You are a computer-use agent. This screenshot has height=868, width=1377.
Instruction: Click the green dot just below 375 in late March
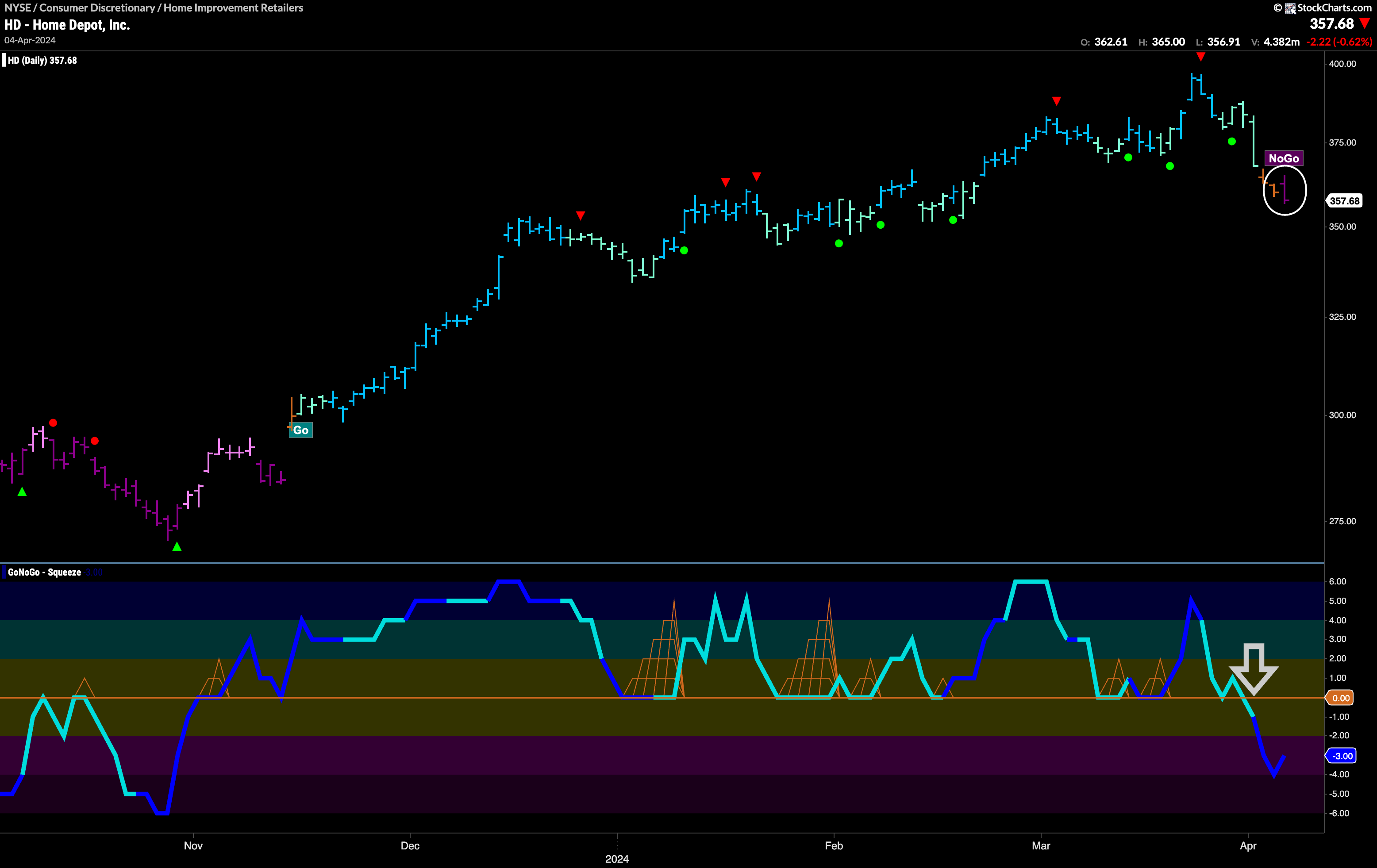(x=1232, y=141)
